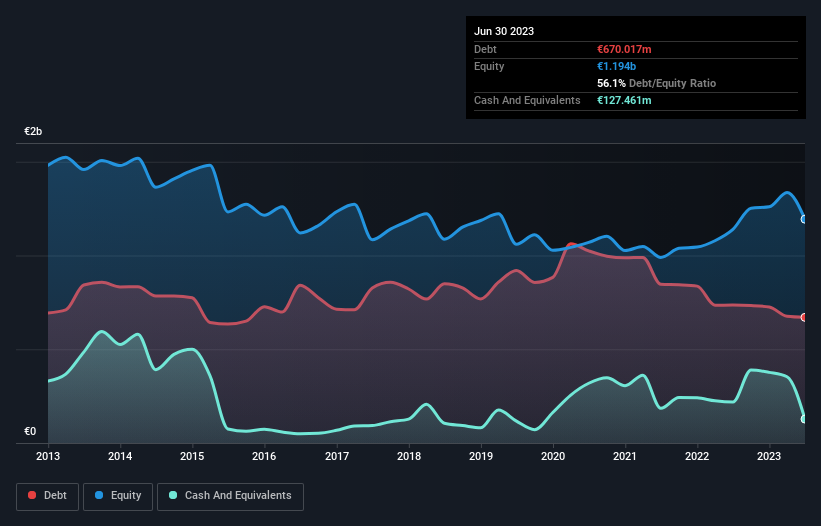Toggle the Debt legend button
The width and height of the screenshot is (821, 526).
tap(46, 495)
